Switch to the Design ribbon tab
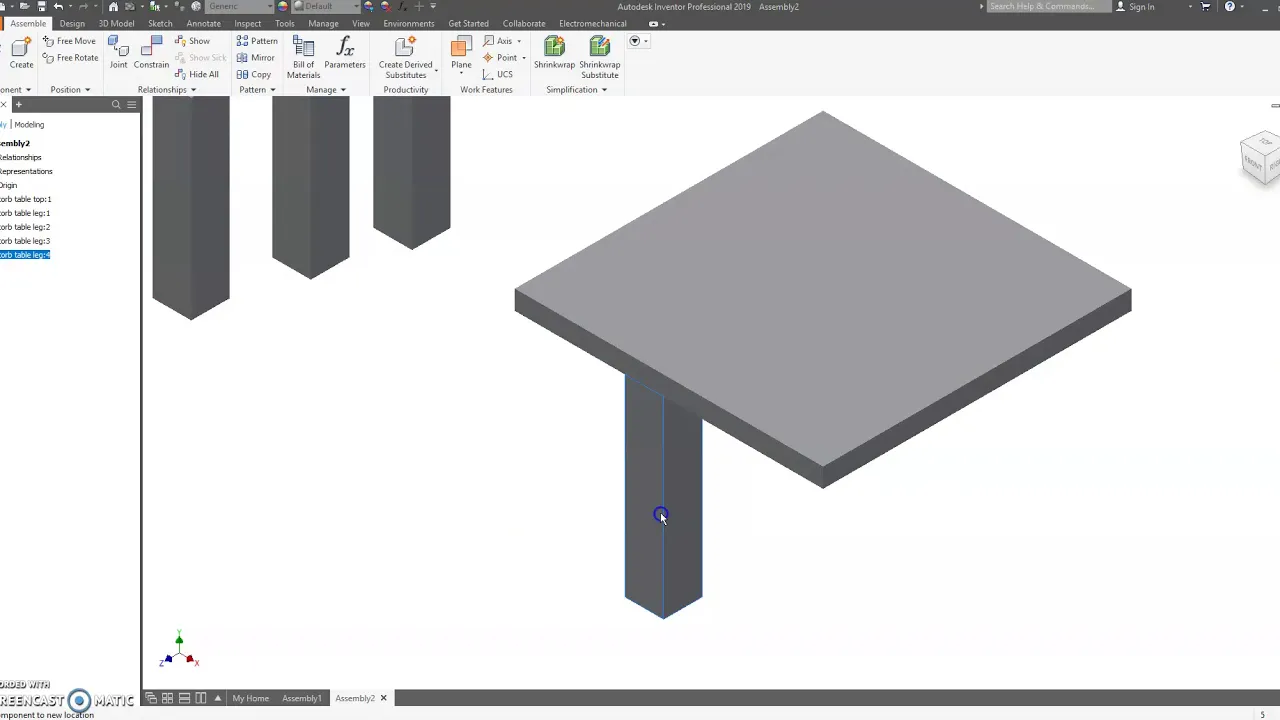Screen dimensions: 1280x720 pos(72,23)
